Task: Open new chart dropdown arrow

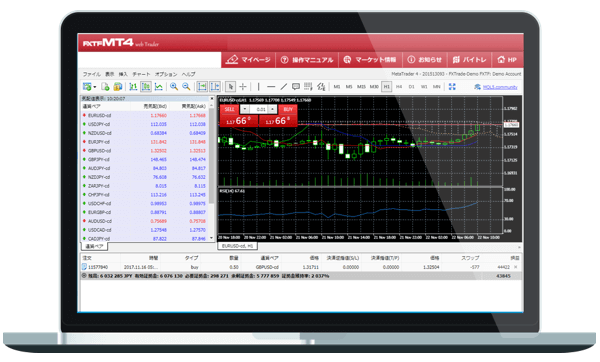Action: click(x=95, y=87)
